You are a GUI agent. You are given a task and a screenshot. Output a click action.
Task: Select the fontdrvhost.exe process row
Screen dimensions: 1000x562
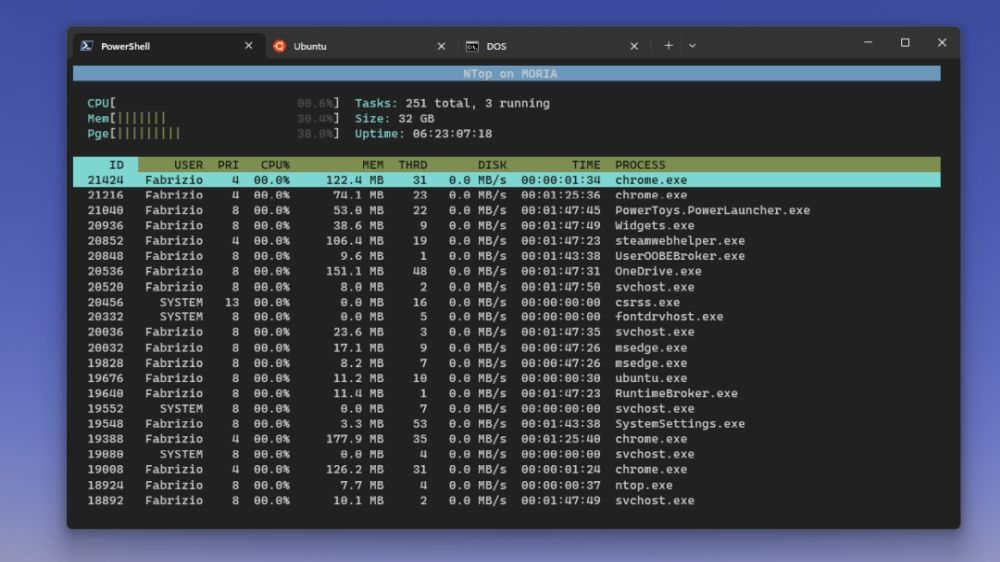point(506,317)
